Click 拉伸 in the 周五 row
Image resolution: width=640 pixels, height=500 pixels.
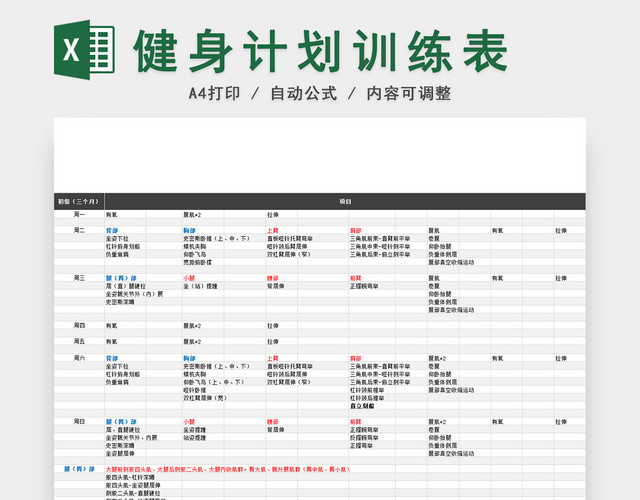pos(273,342)
